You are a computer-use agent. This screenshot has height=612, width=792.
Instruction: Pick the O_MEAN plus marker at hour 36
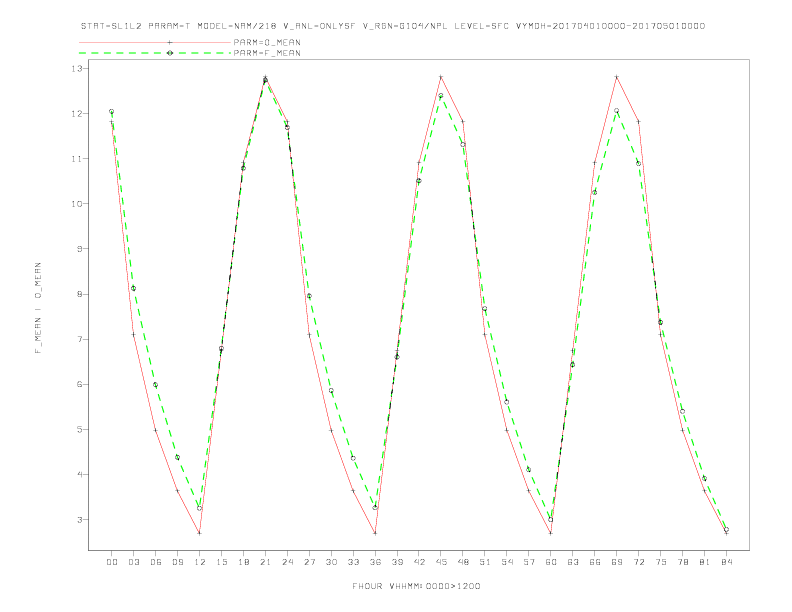(x=375, y=533)
